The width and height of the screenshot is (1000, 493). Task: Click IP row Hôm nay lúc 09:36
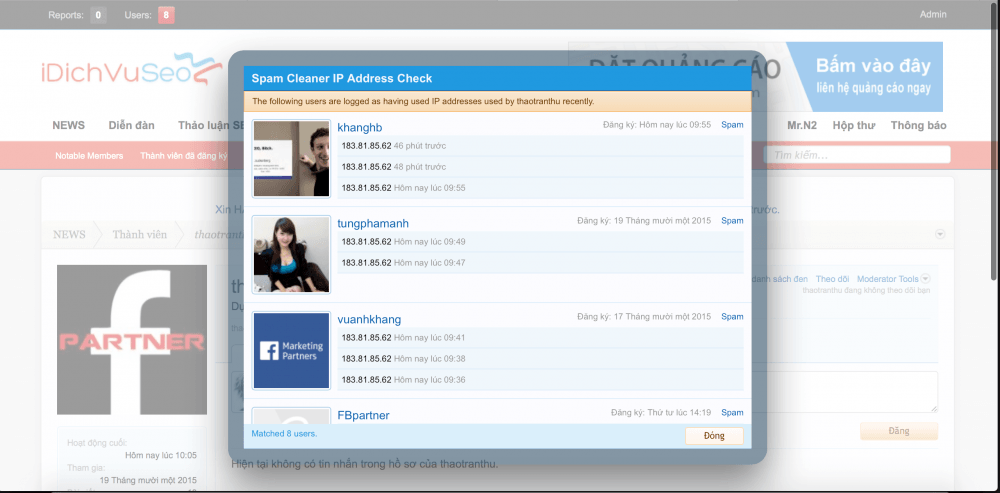(x=540, y=379)
